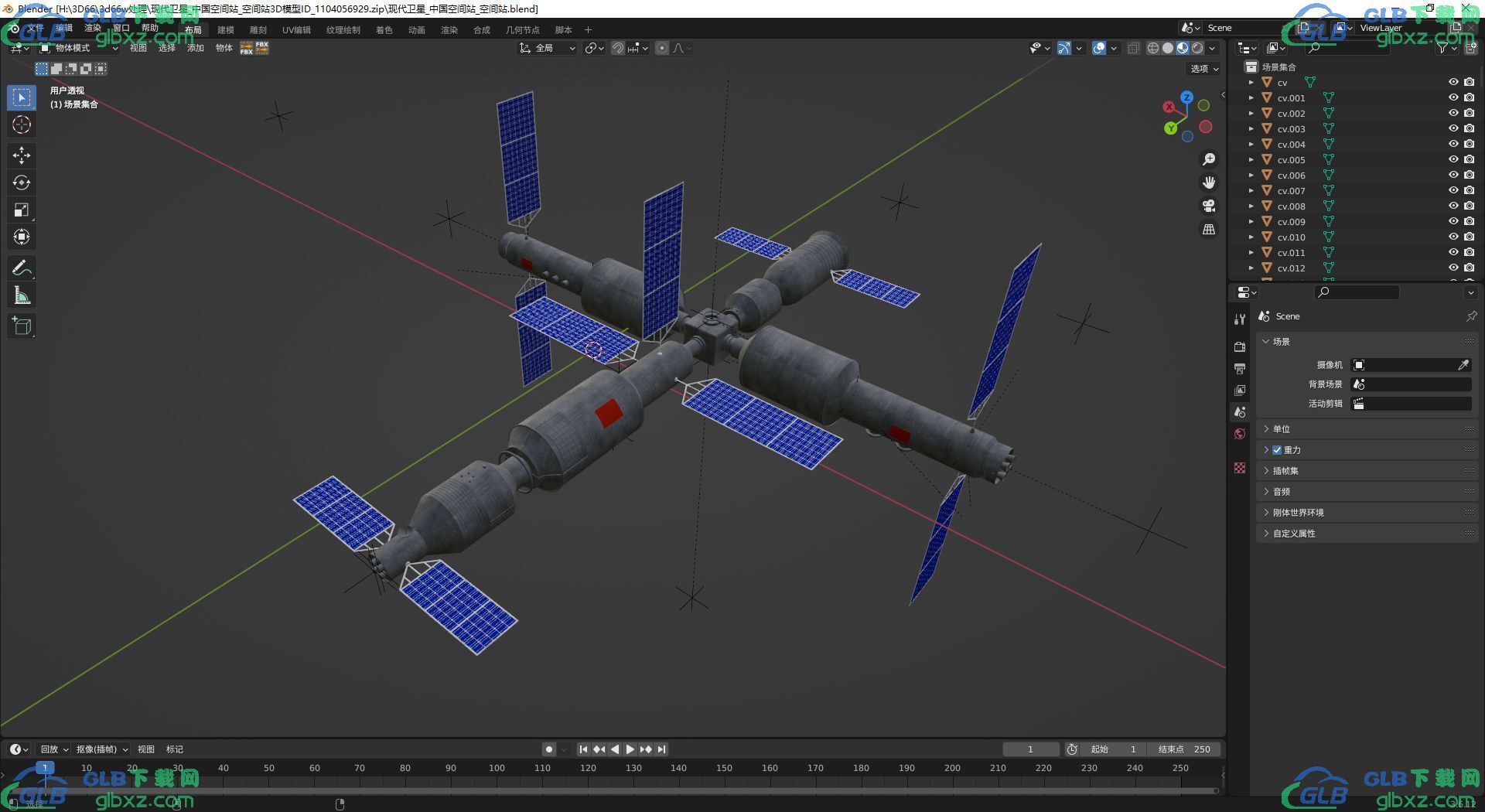Choose the Rotate tool
1485x812 pixels.
22,183
